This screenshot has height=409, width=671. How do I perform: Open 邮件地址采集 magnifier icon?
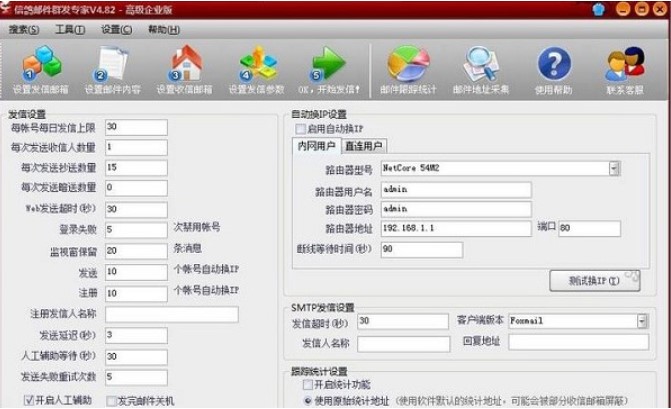point(481,64)
